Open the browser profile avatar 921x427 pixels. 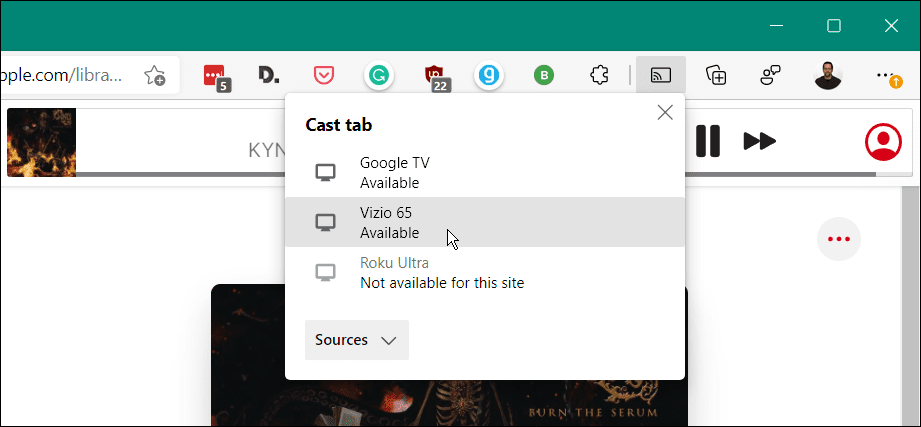[828, 75]
